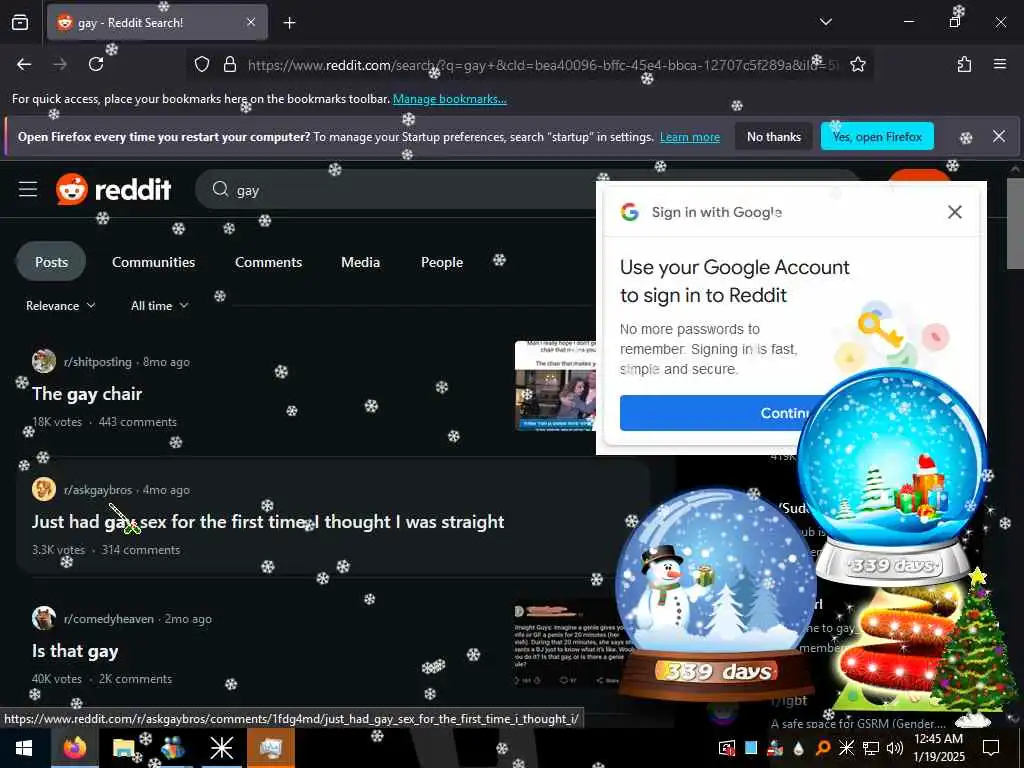Expand the All time filter dropdown

[159, 306]
